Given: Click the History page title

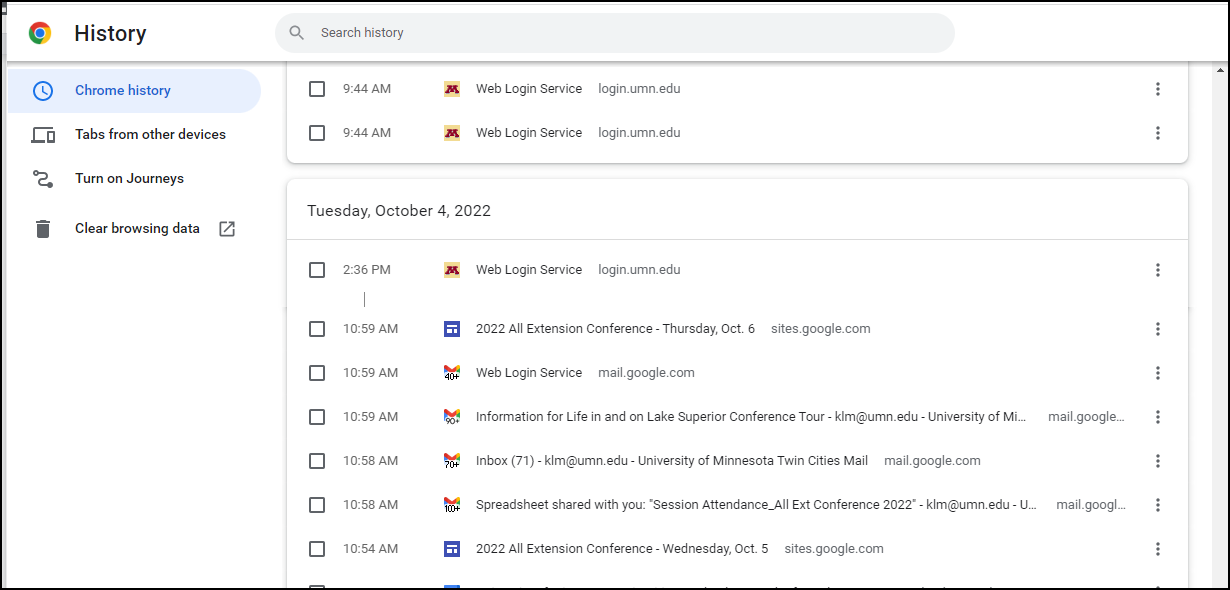Looking at the screenshot, I should (110, 33).
